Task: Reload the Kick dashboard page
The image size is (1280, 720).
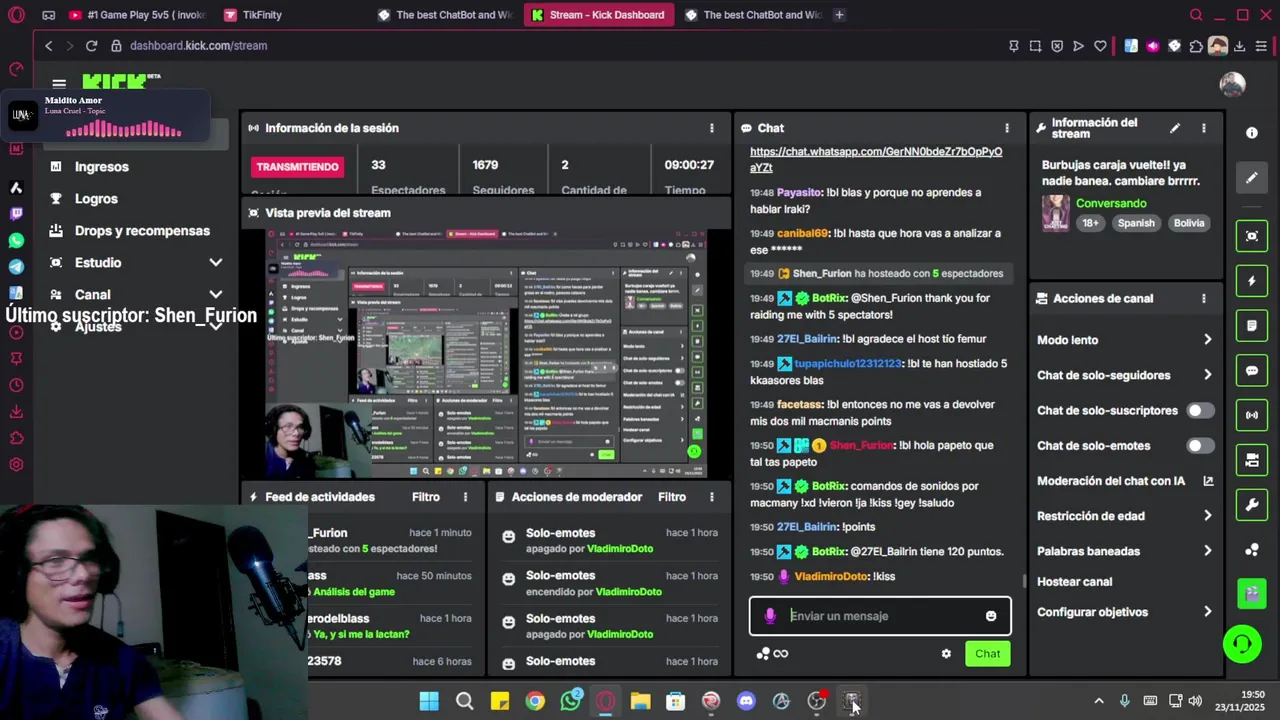Action: click(91, 46)
